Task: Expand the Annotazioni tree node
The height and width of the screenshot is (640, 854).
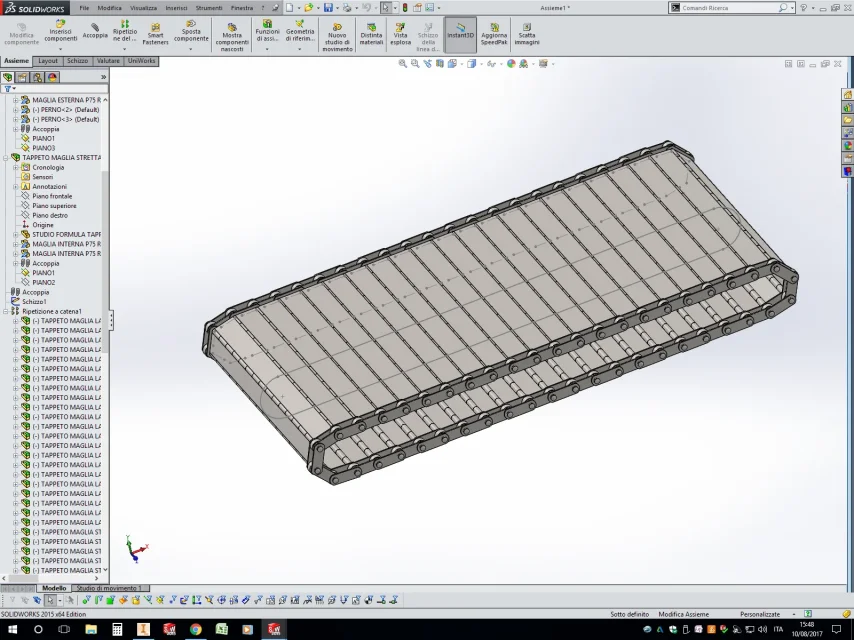Action: 15,186
